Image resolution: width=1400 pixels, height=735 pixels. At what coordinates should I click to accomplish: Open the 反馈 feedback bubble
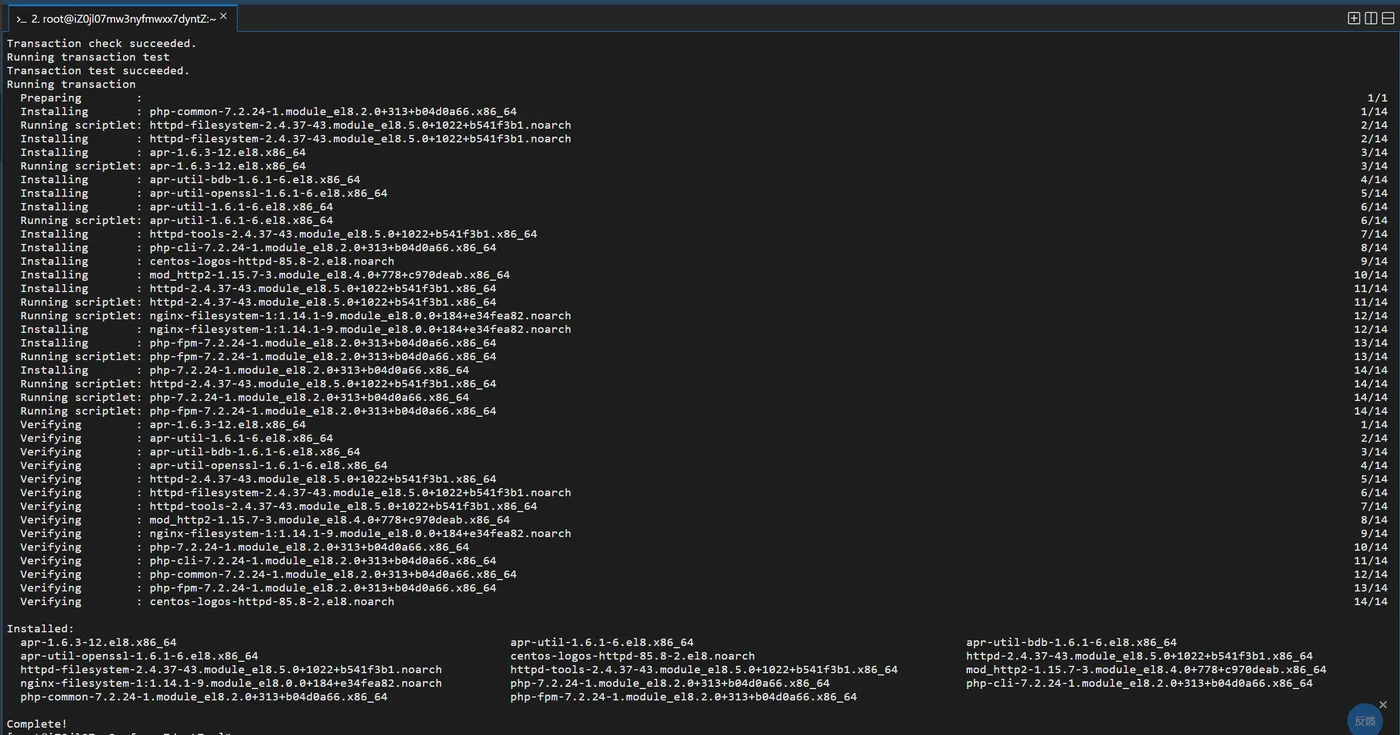click(1365, 721)
